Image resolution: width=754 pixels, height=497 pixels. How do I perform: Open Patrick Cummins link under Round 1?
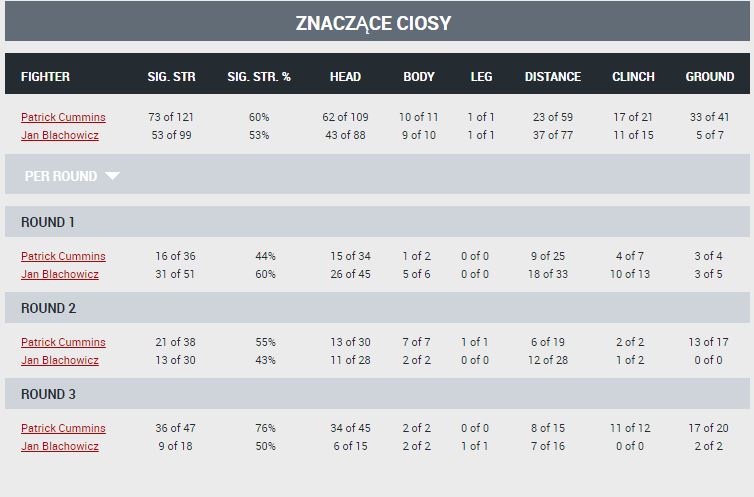click(63, 256)
